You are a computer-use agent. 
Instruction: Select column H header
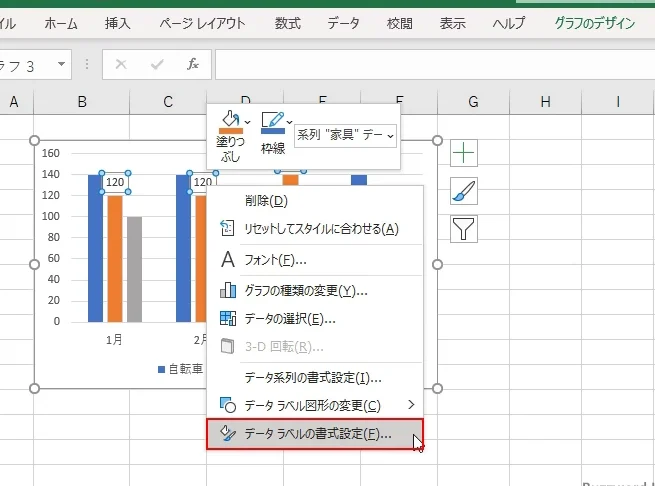coord(546,102)
